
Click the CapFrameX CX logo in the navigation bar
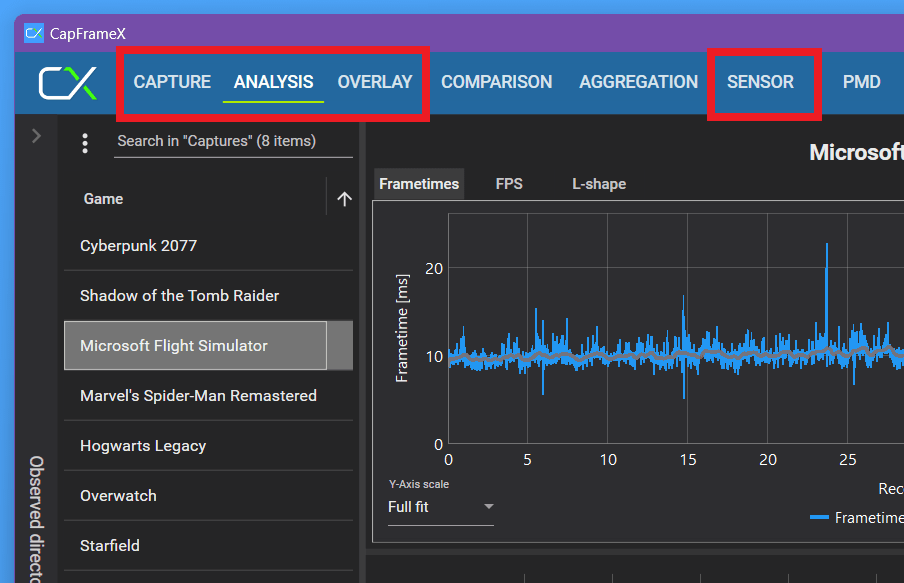(67, 83)
